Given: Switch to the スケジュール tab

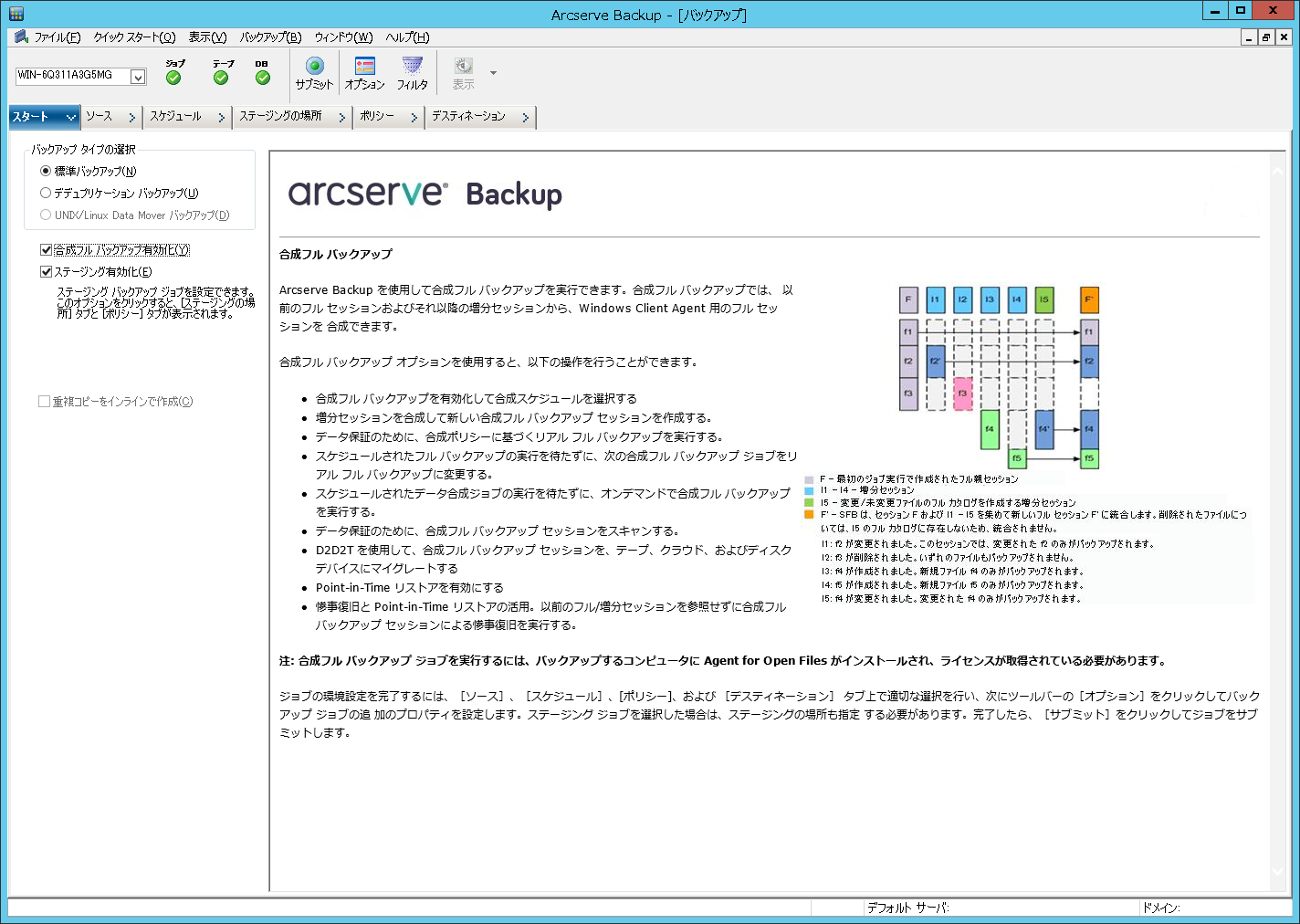Looking at the screenshot, I should [x=187, y=117].
